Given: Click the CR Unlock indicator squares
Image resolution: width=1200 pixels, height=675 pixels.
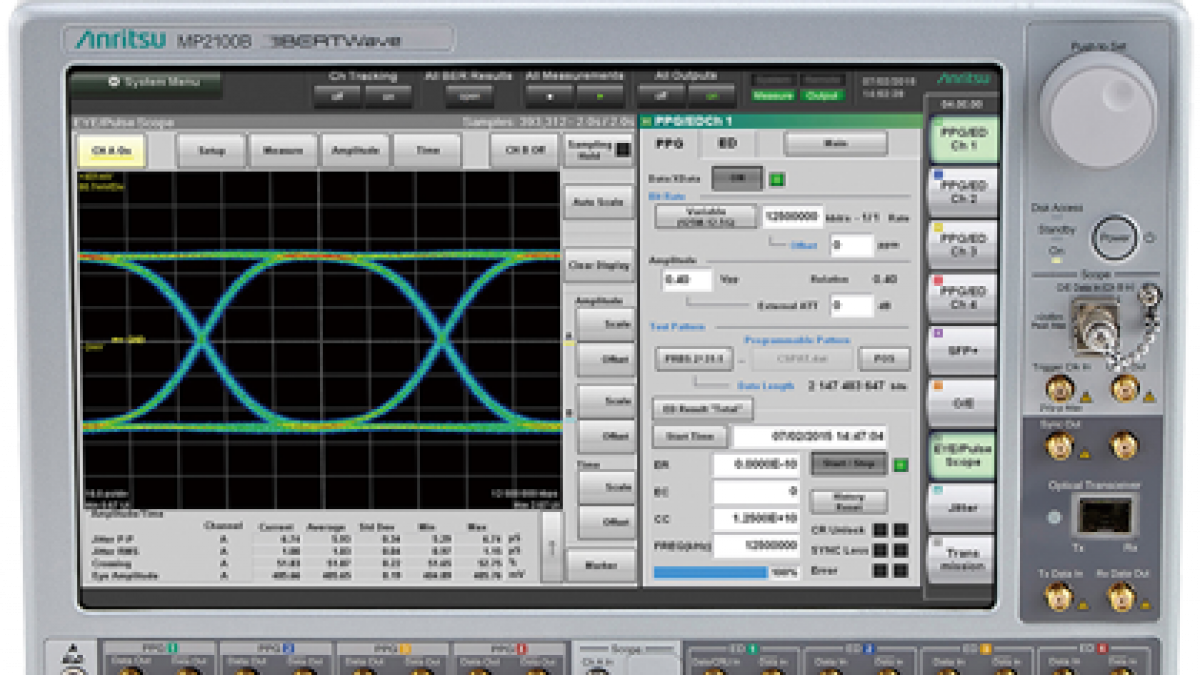Looking at the screenshot, I should tap(889, 530).
